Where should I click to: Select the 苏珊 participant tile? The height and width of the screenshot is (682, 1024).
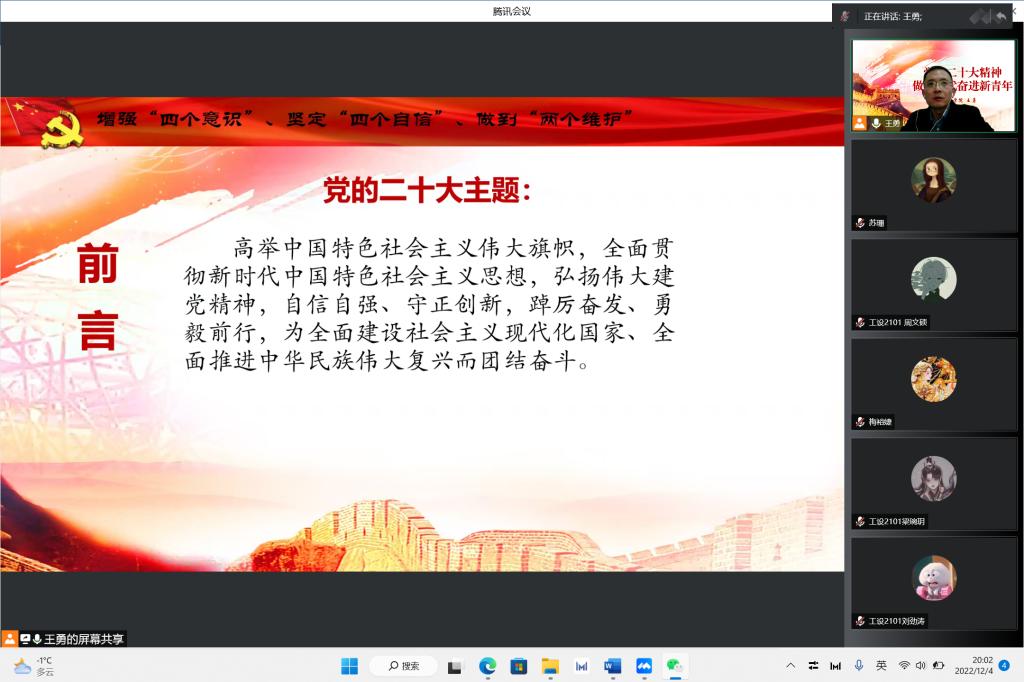(x=934, y=185)
